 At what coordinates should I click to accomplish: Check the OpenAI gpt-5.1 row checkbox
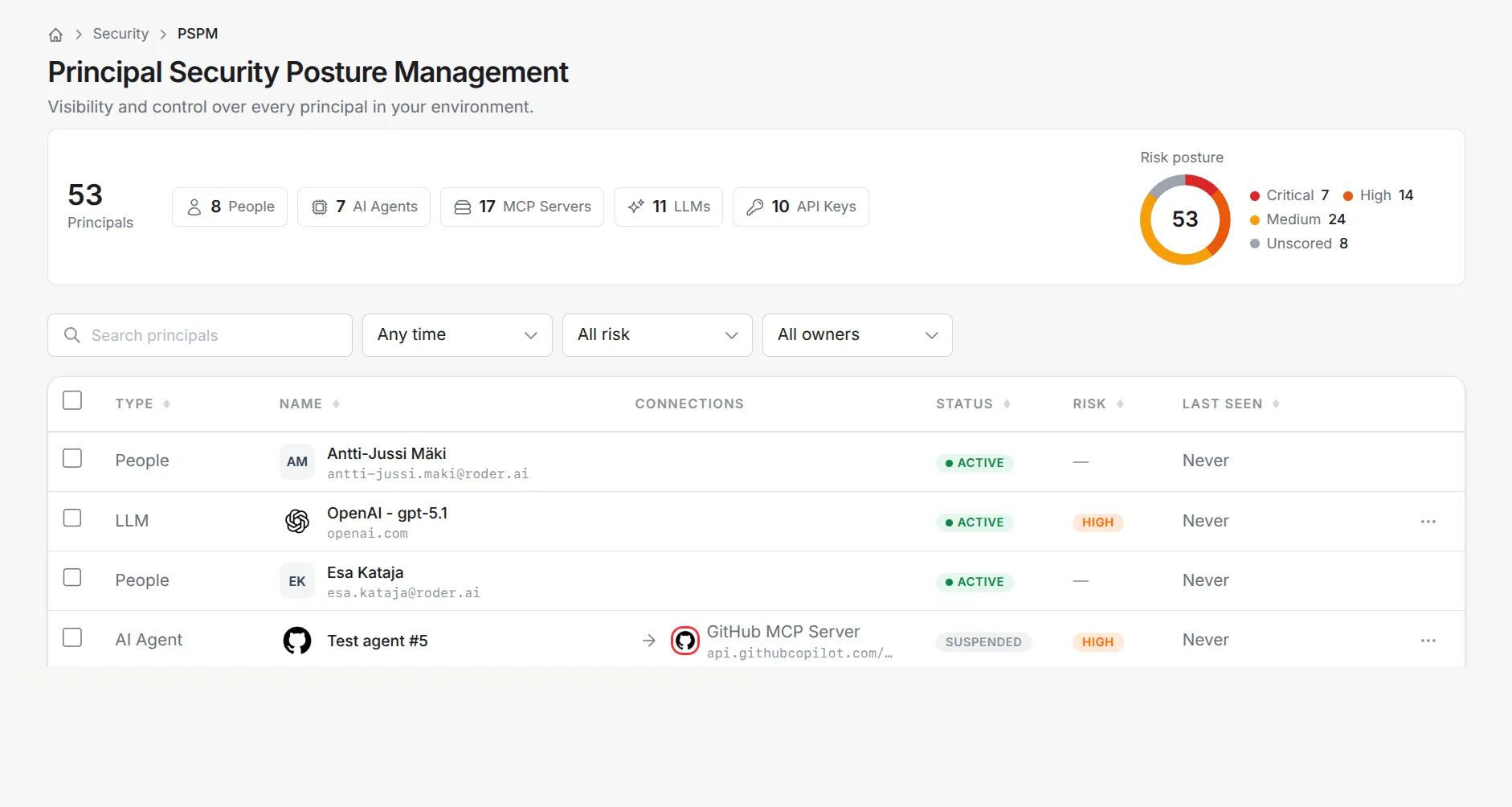(x=72, y=518)
